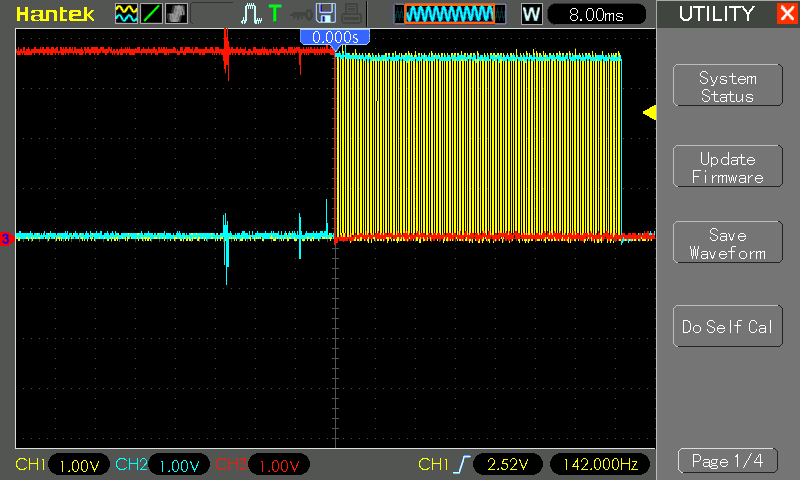Click the gray persistence icon in top bar
800x480 pixels.
[x=175, y=14]
